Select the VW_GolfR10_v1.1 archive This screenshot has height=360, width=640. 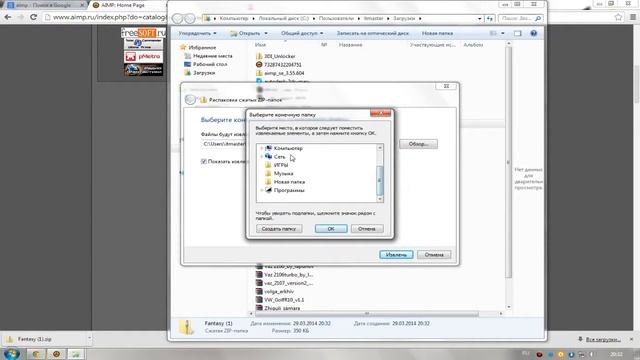click(284, 300)
